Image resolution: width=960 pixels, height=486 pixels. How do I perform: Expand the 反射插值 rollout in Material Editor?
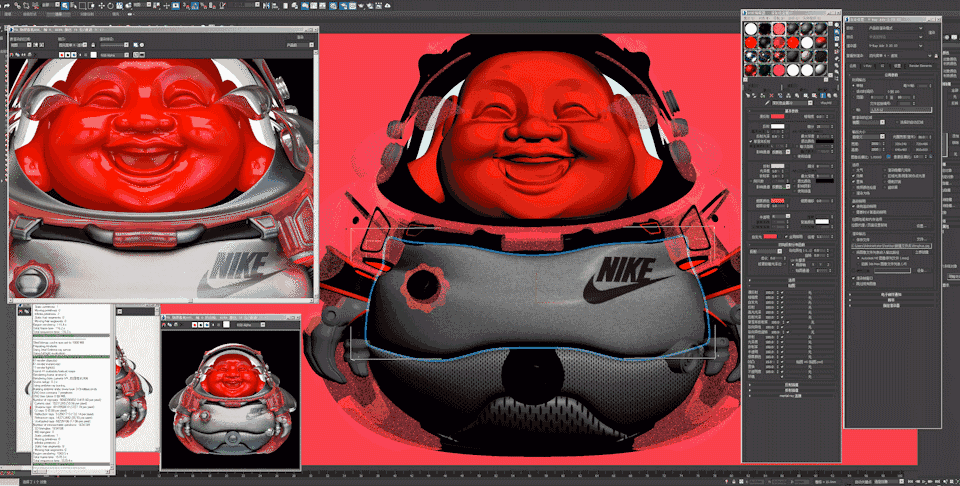(x=793, y=385)
